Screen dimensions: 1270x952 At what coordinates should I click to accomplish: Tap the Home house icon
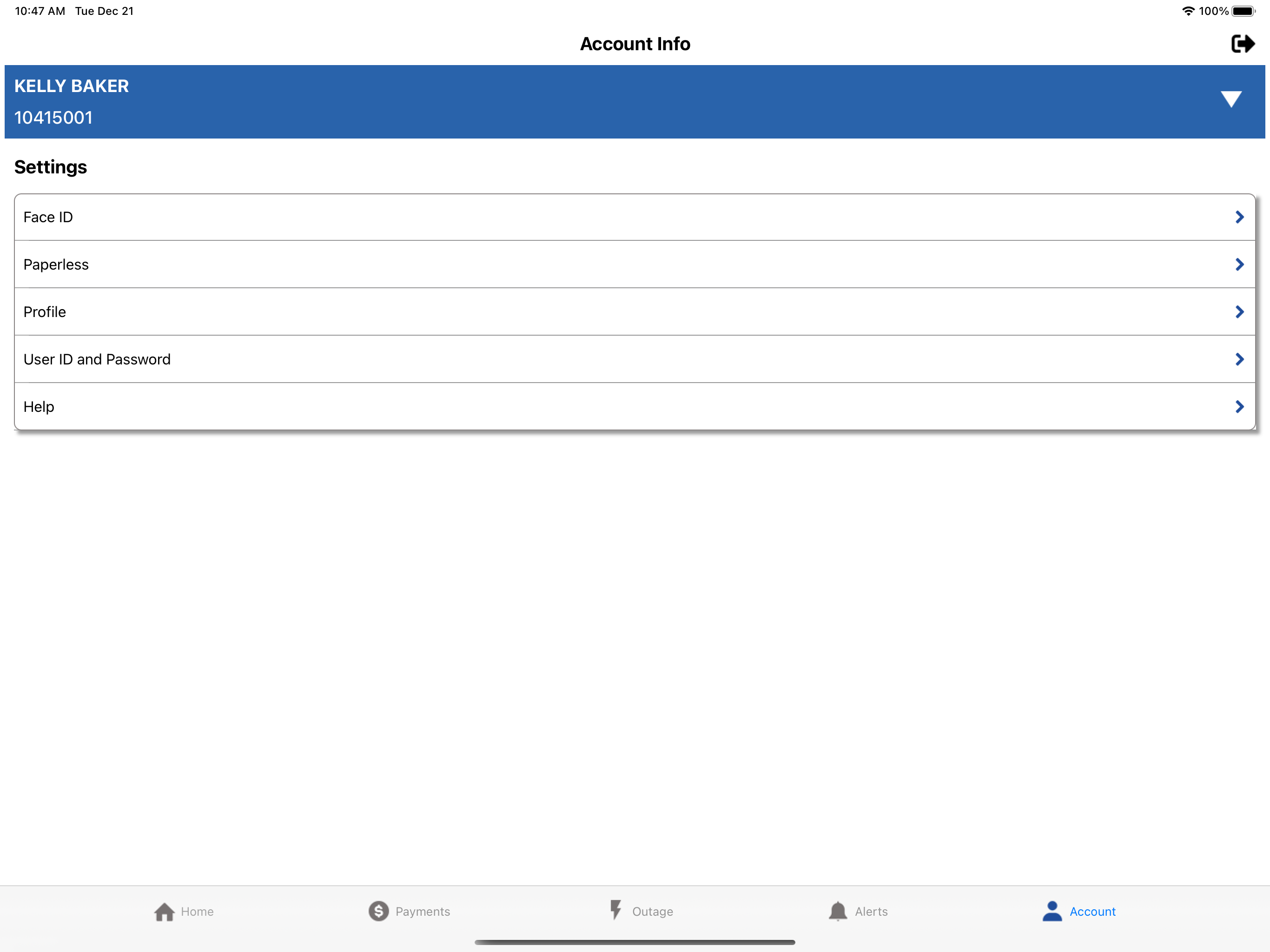pyautogui.click(x=164, y=912)
